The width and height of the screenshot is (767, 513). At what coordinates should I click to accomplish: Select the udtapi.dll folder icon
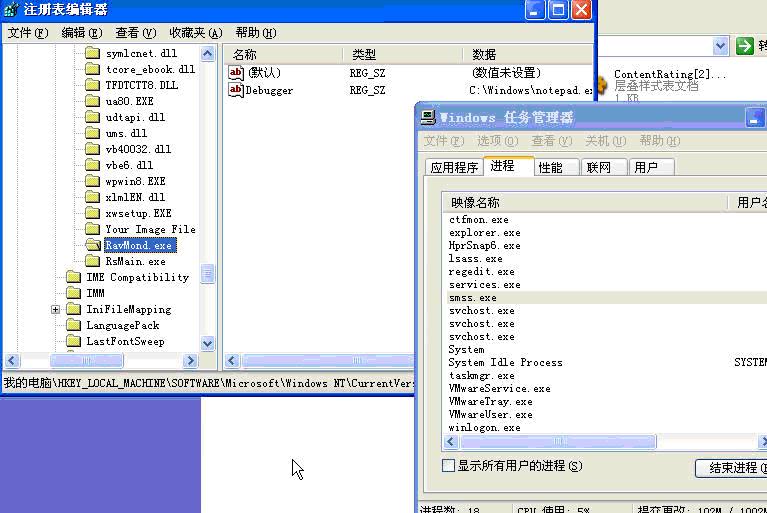[x=92, y=117]
